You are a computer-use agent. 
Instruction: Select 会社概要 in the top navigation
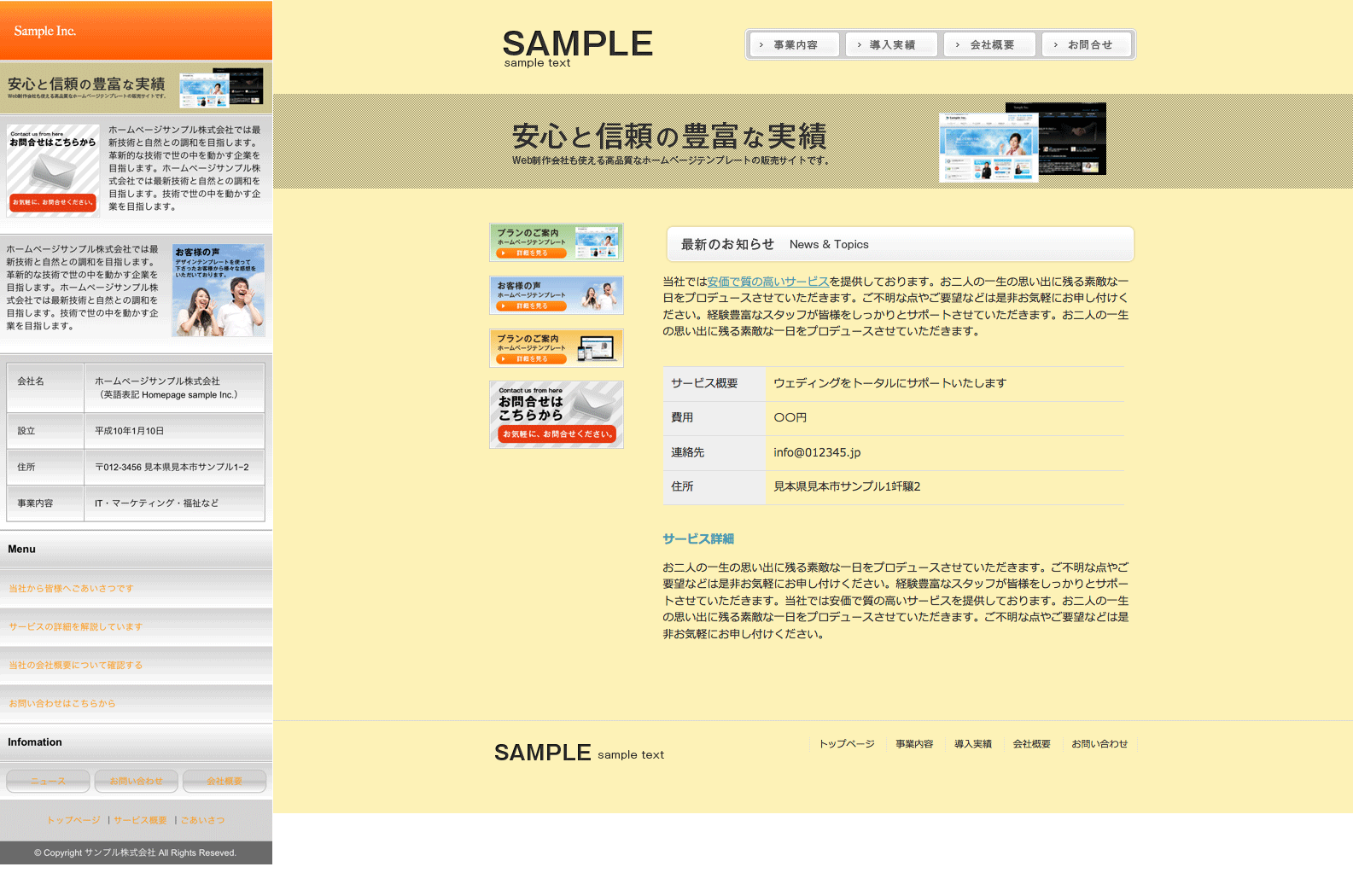pos(990,45)
